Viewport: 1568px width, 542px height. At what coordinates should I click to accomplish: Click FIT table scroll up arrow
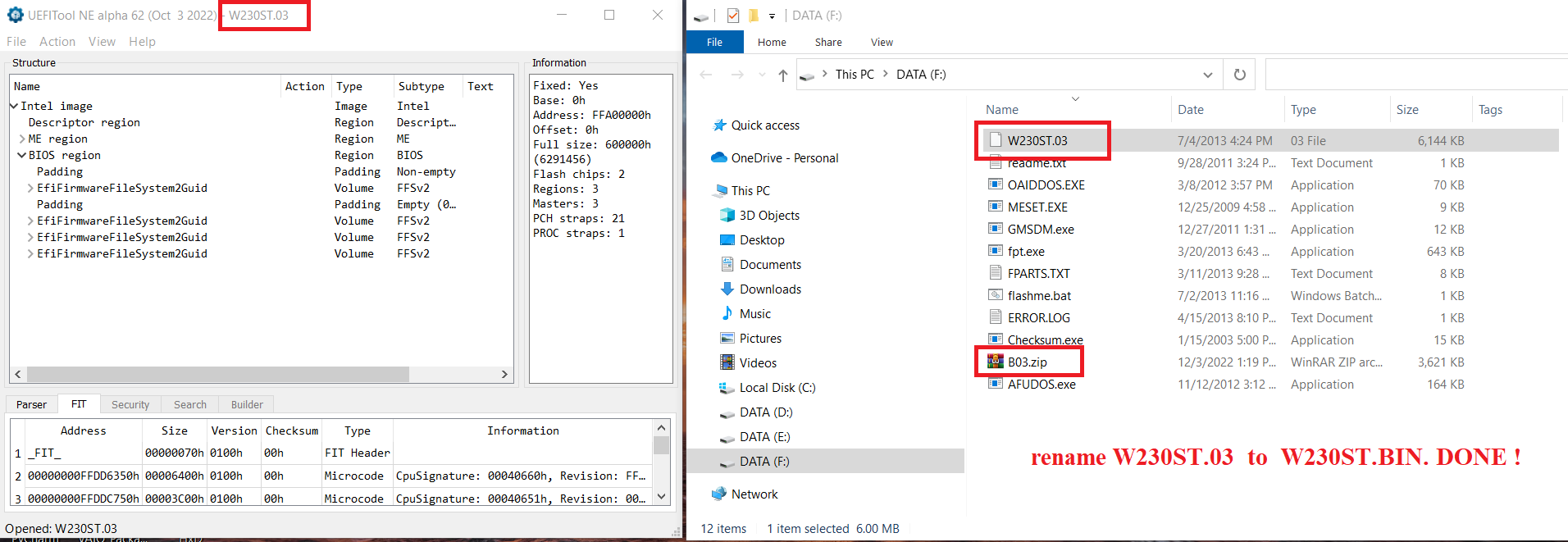(x=661, y=427)
